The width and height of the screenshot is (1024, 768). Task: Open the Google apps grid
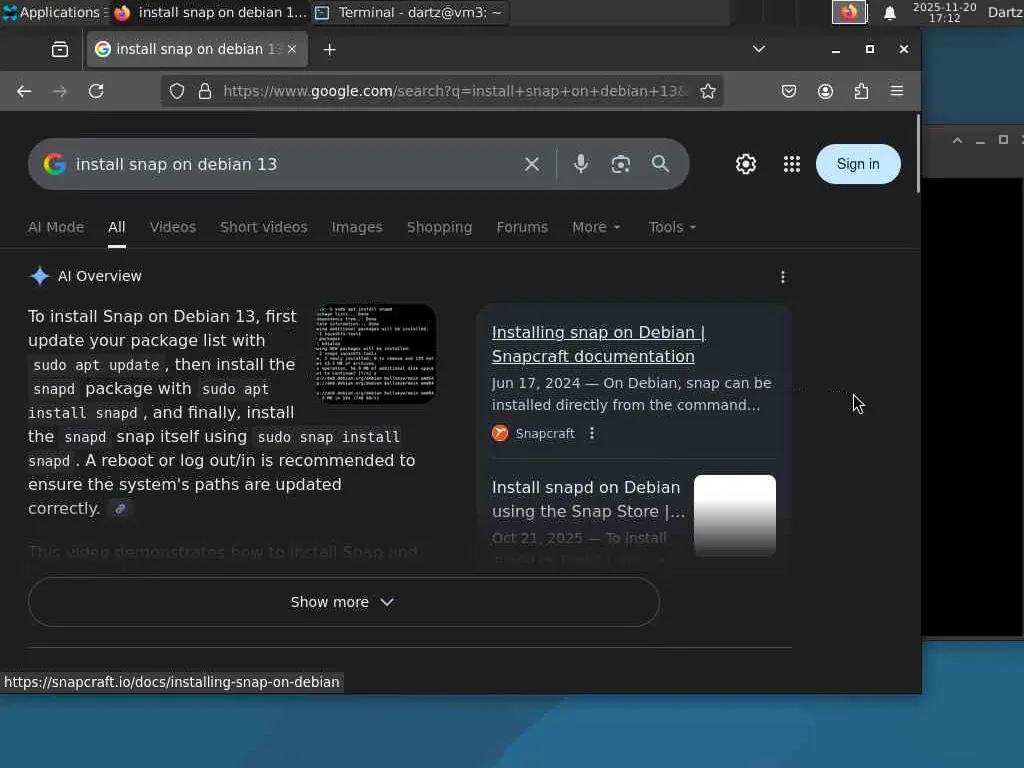(792, 164)
